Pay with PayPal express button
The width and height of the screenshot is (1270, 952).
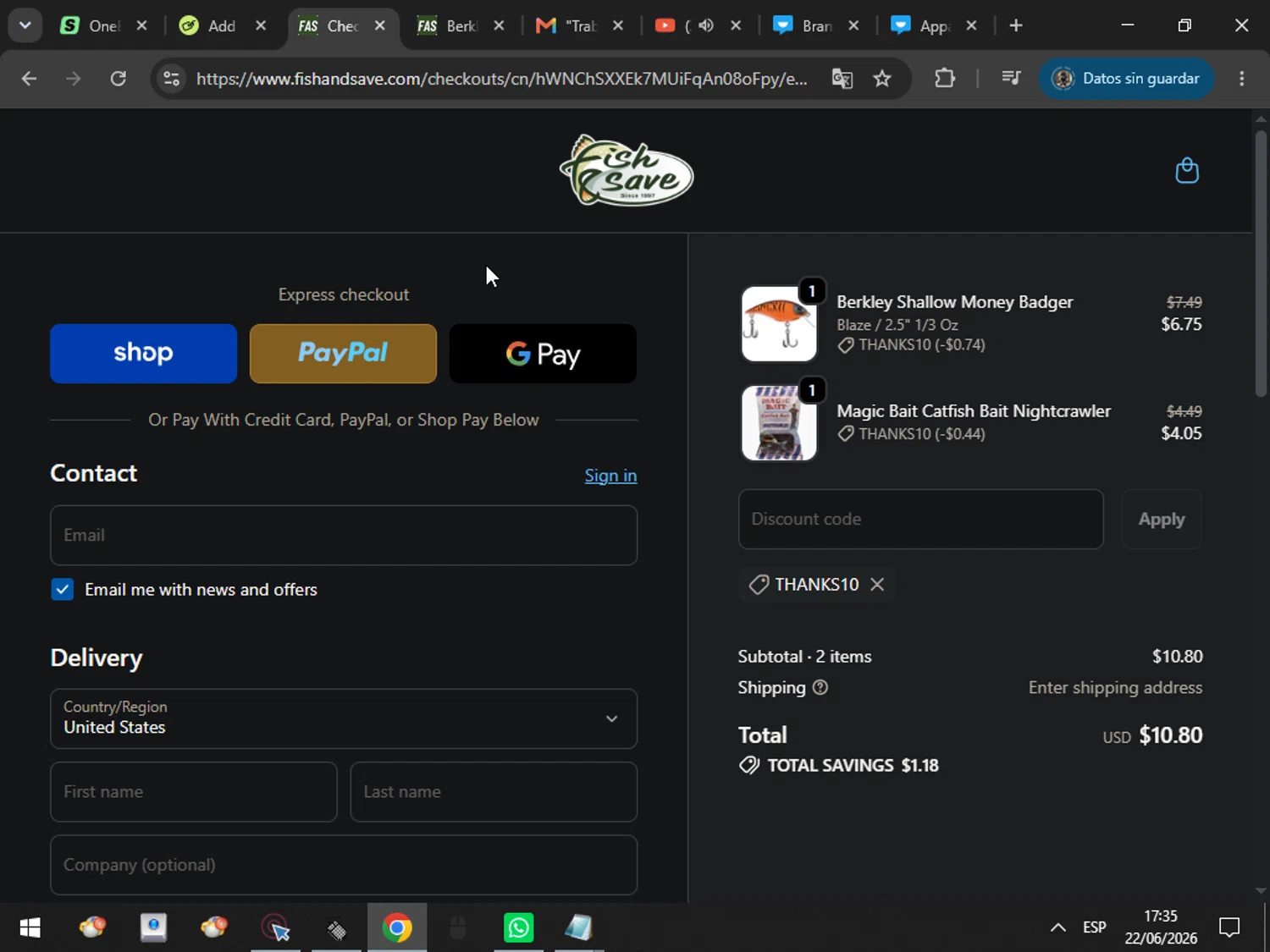pyautogui.click(x=343, y=354)
